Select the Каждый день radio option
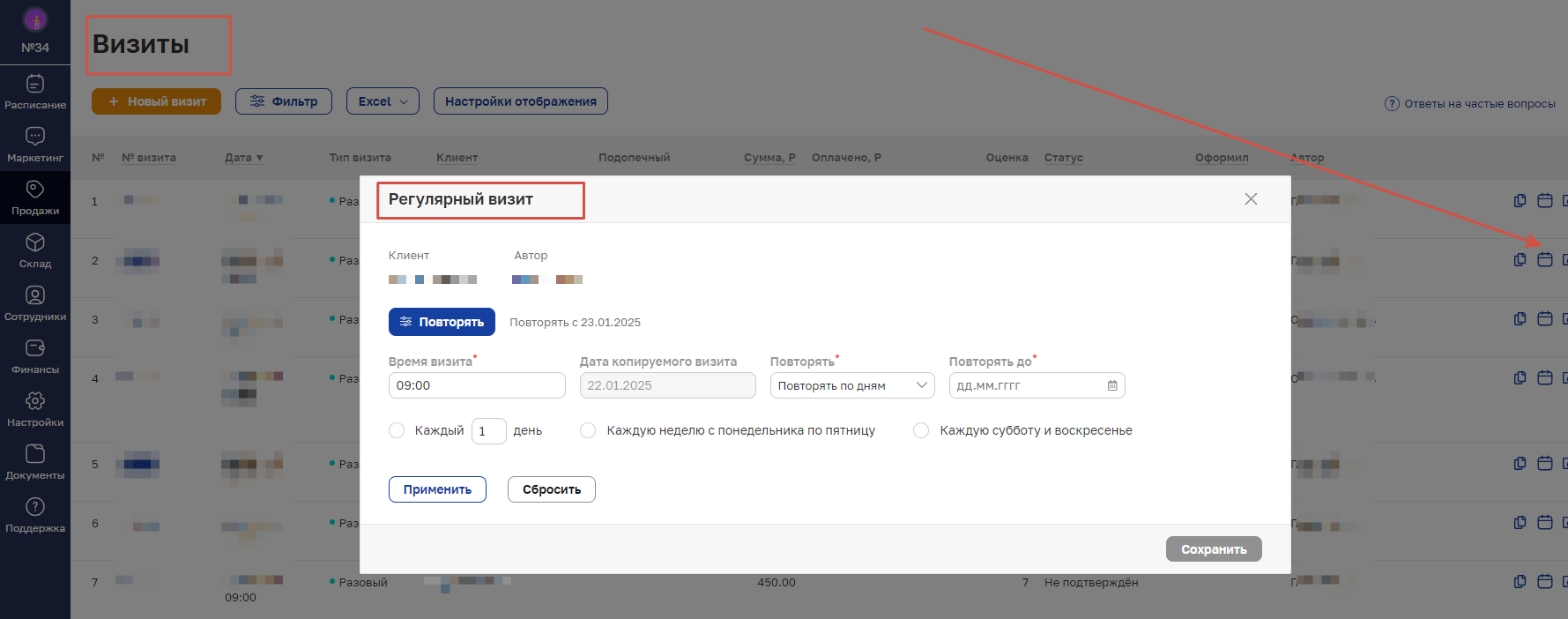 (397, 430)
